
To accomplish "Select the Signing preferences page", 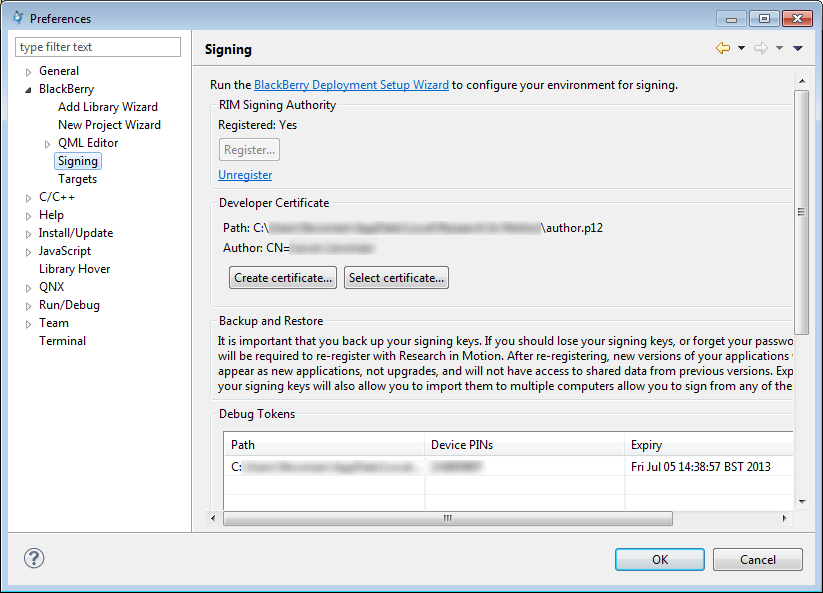I will (78, 161).
